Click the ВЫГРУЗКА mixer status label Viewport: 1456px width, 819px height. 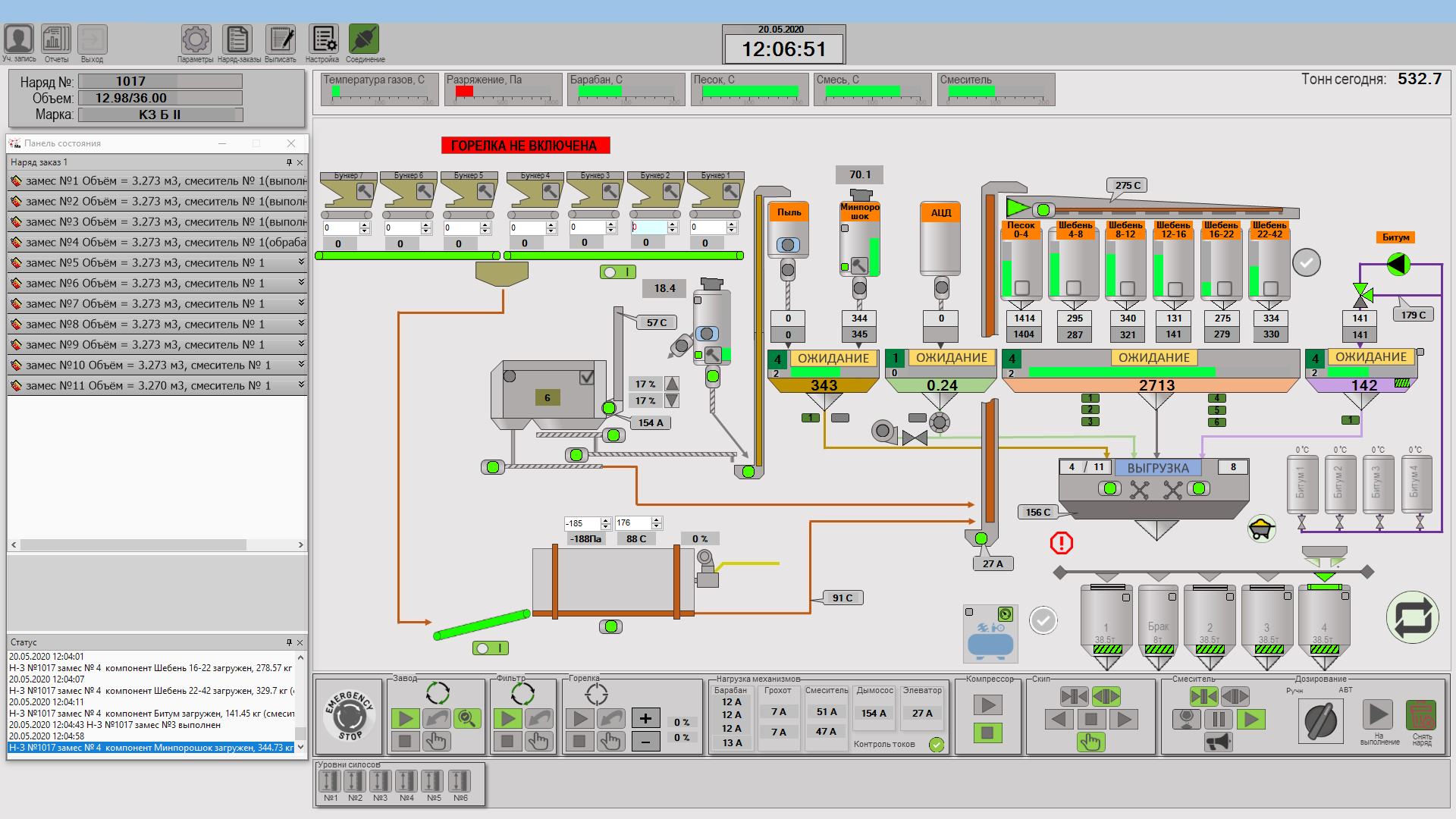[x=1158, y=468]
